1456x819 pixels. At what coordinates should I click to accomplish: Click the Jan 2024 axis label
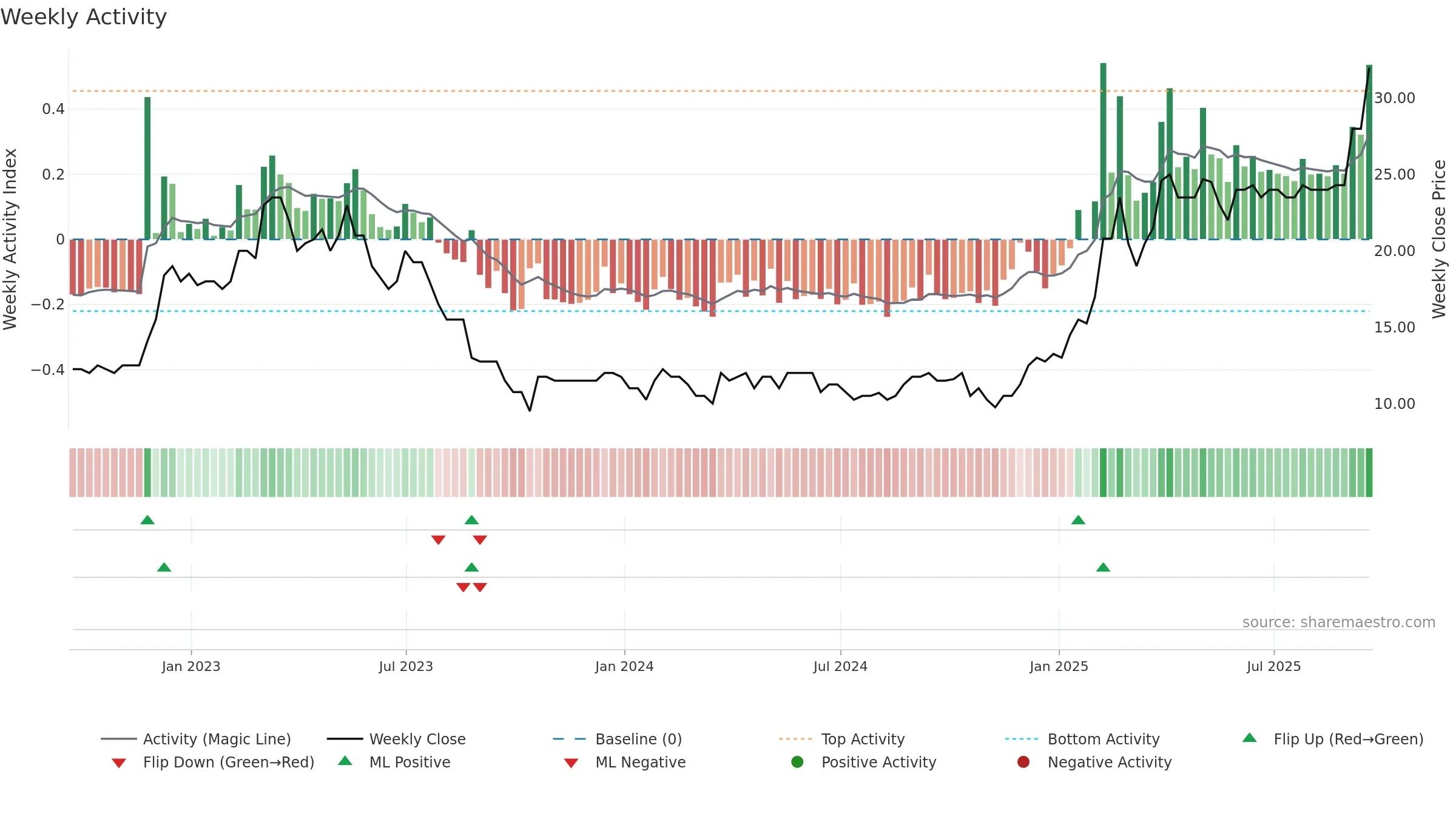pos(624,666)
